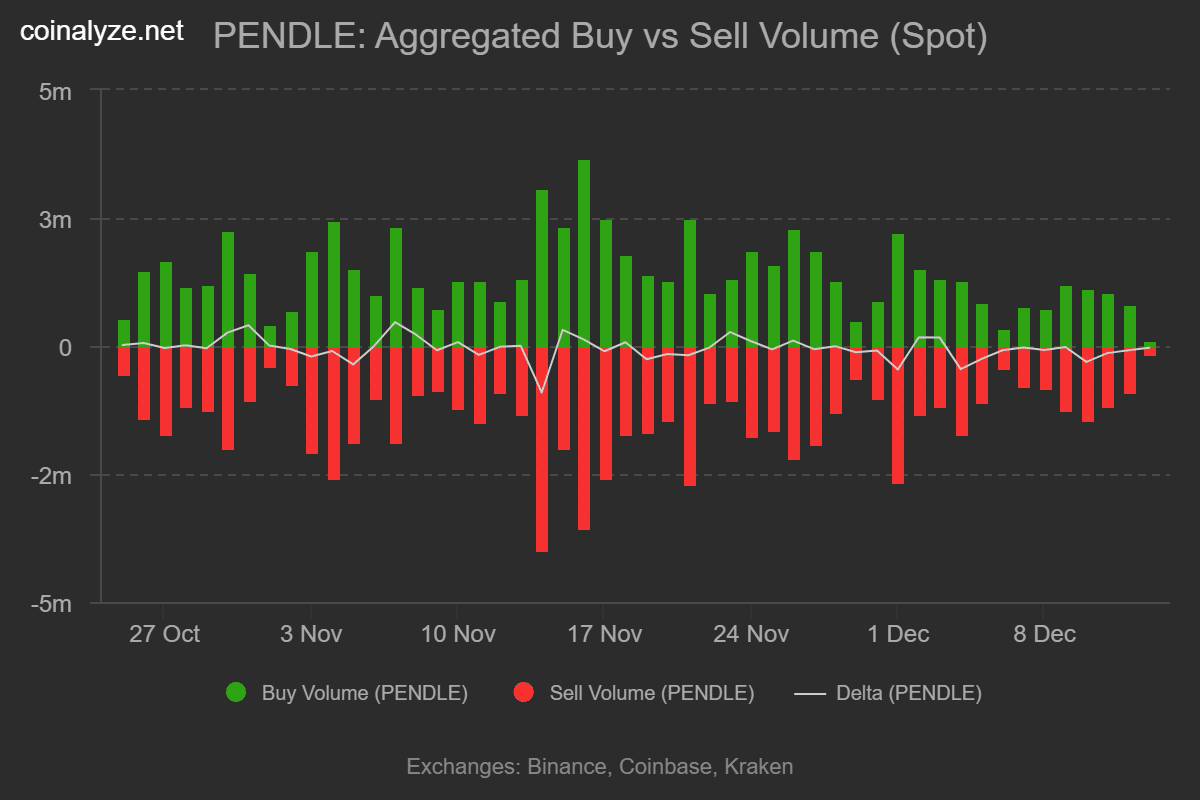
Task: Toggle the Buy Volume (PENDLE) series label
Action: coord(364,693)
